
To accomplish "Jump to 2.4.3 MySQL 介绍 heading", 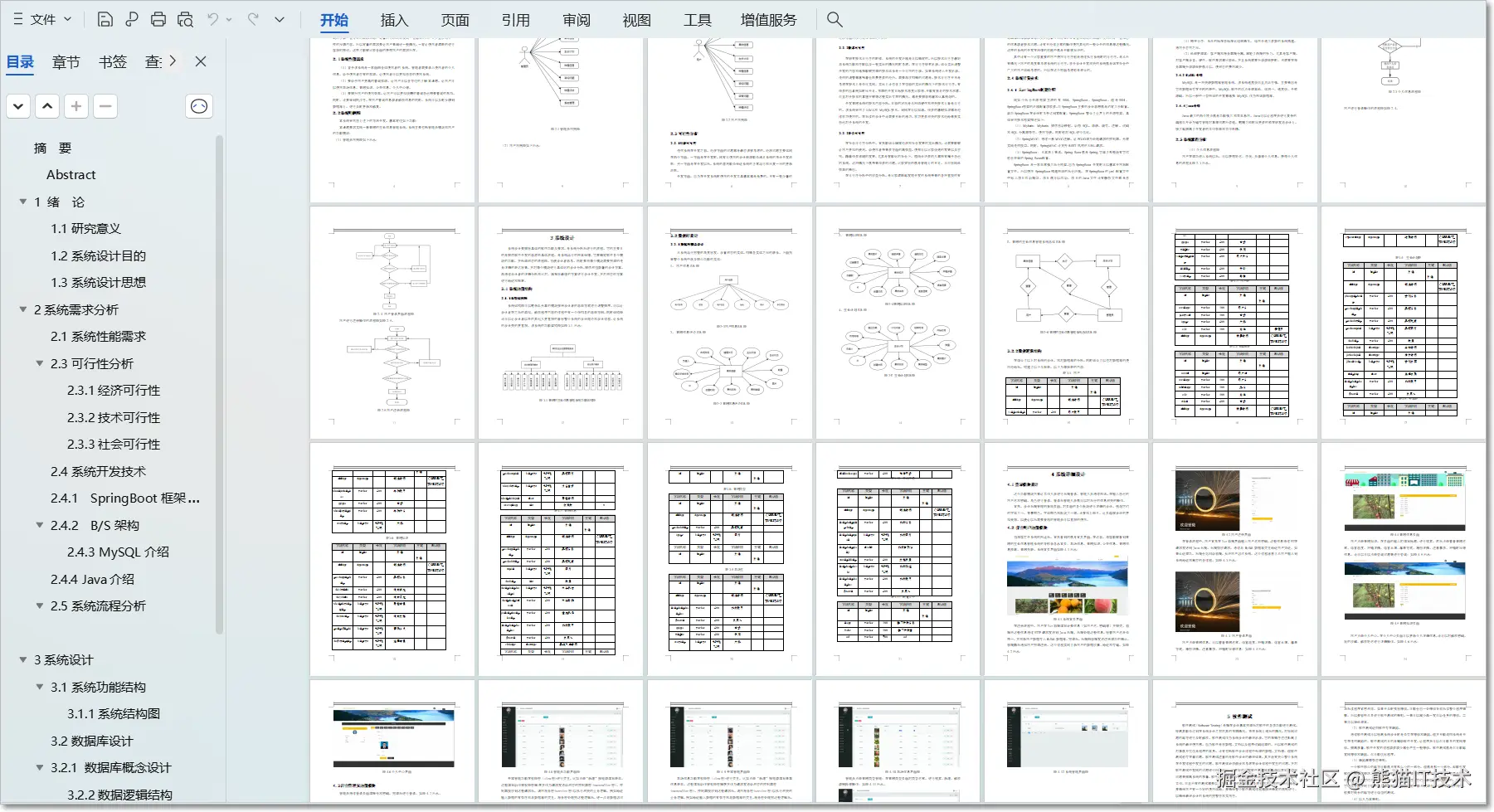I will pos(119,552).
